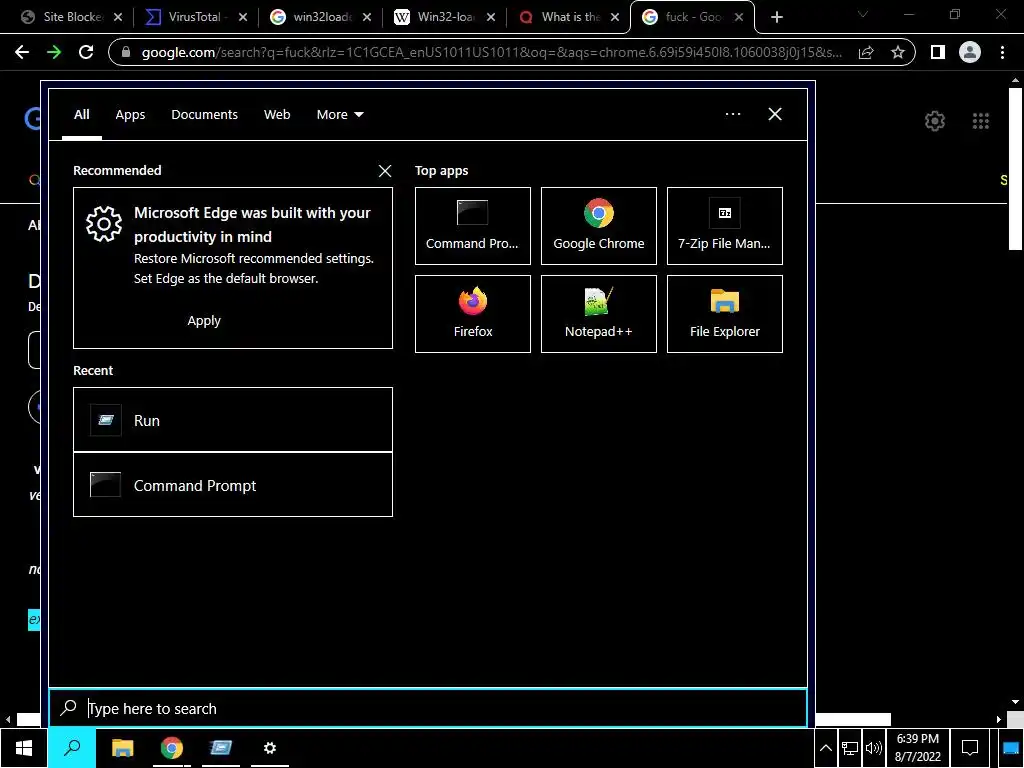The height and width of the screenshot is (768, 1024).
Task: Launch Firefox from Top apps
Action: 472,314
